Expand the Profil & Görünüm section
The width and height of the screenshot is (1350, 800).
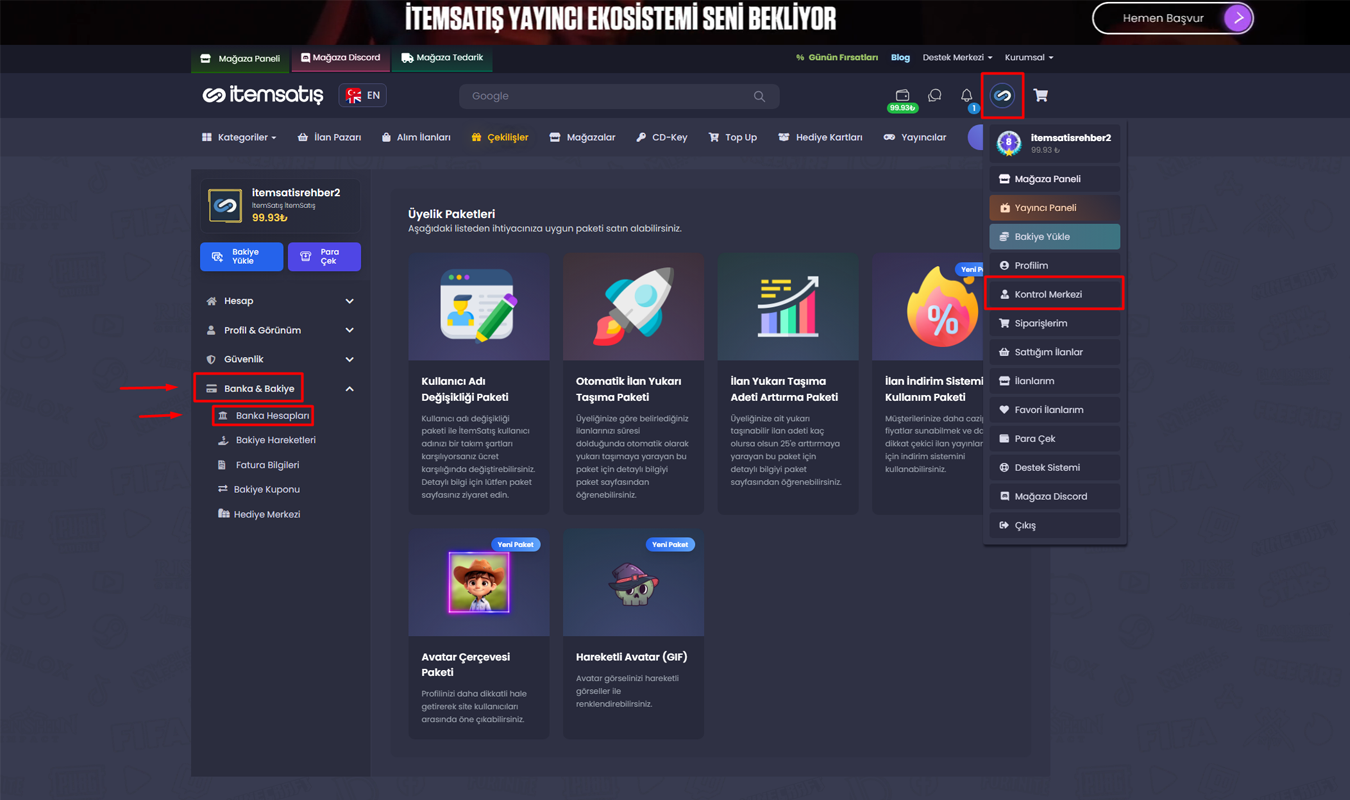click(x=280, y=330)
